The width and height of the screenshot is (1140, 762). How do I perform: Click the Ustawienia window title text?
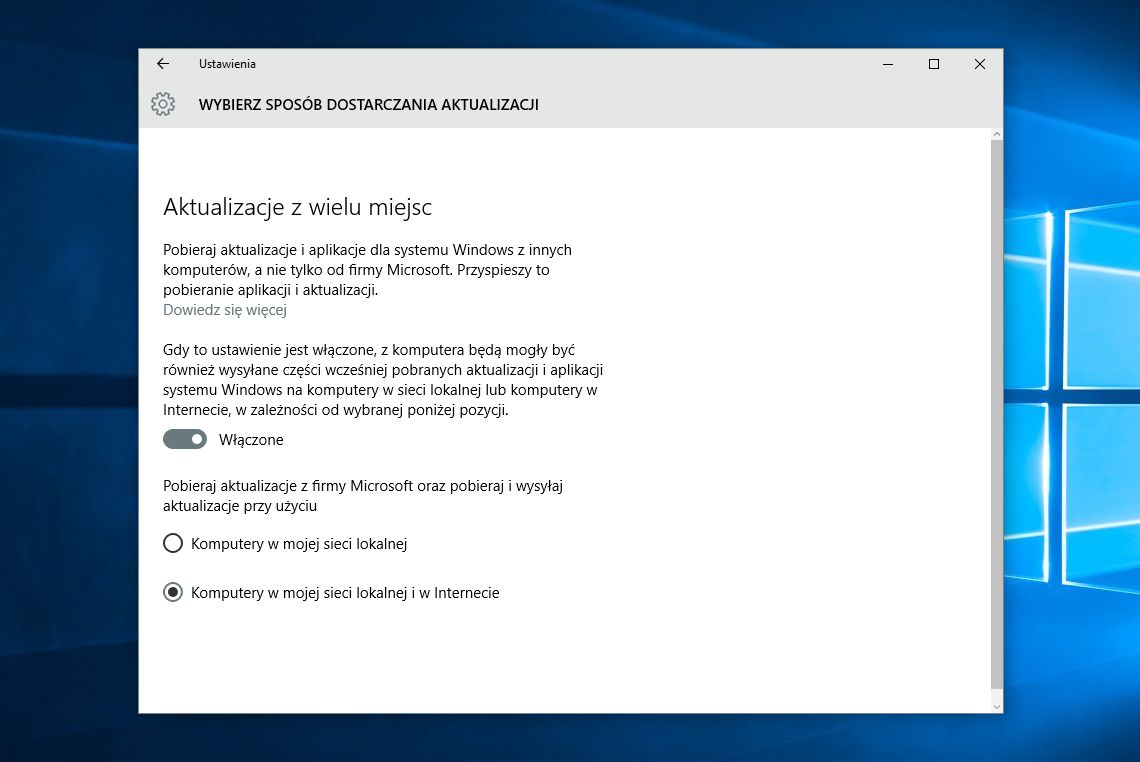pos(227,64)
